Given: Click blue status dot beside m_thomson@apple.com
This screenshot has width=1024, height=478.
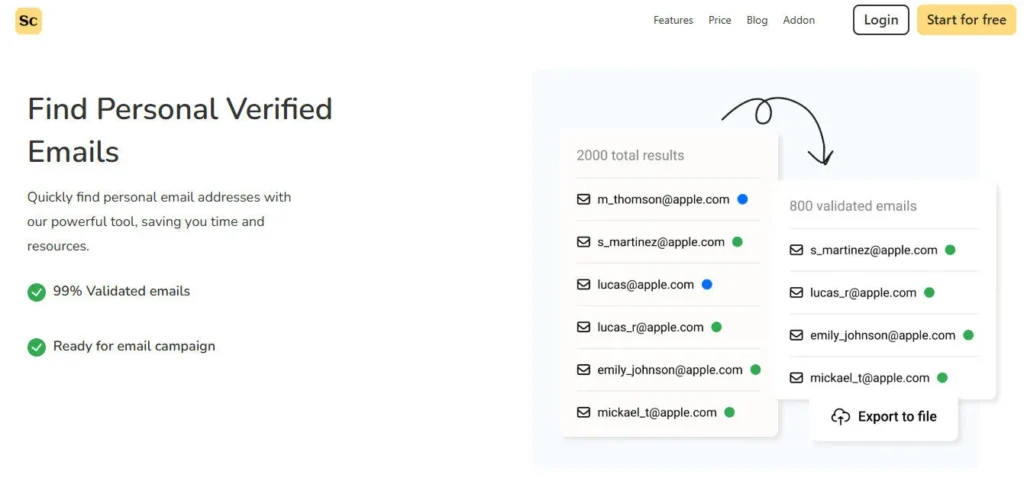Looking at the screenshot, I should [742, 199].
